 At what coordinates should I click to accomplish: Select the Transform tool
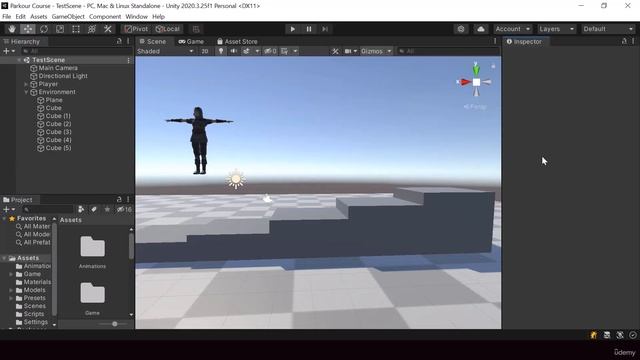click(x=92, y=29)
